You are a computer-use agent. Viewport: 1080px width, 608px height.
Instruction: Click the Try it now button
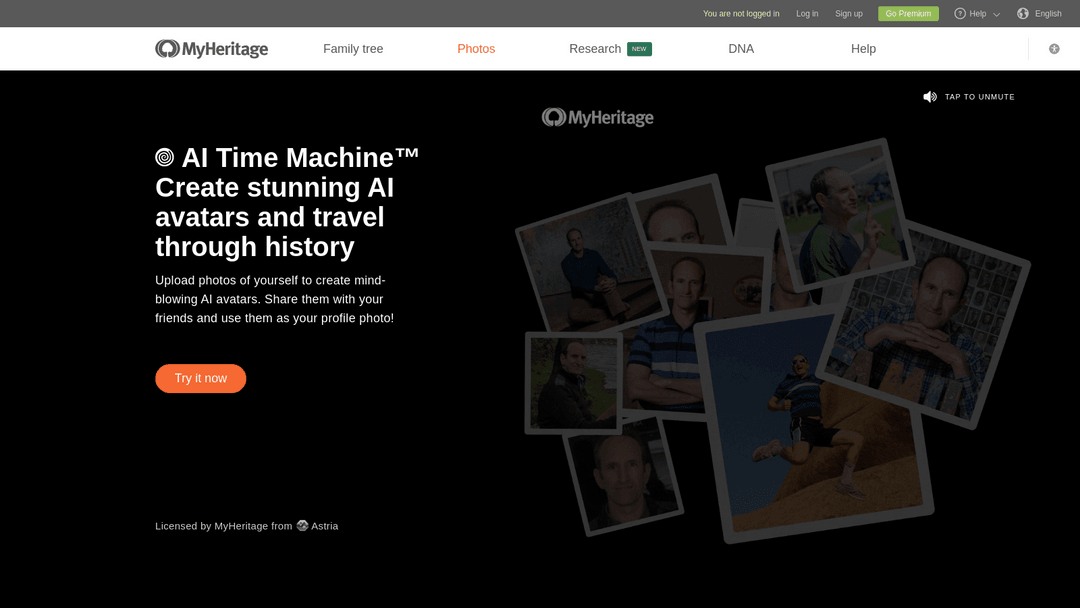coord(200,379)
